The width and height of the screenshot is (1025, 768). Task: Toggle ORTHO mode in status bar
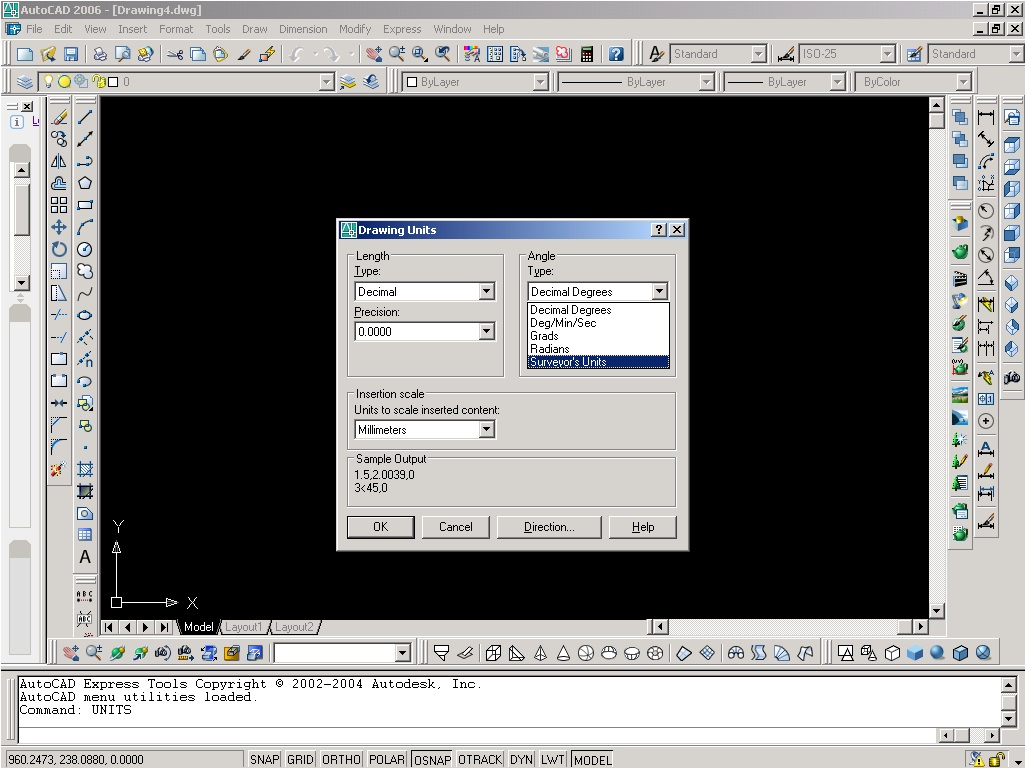click(341, 760)
